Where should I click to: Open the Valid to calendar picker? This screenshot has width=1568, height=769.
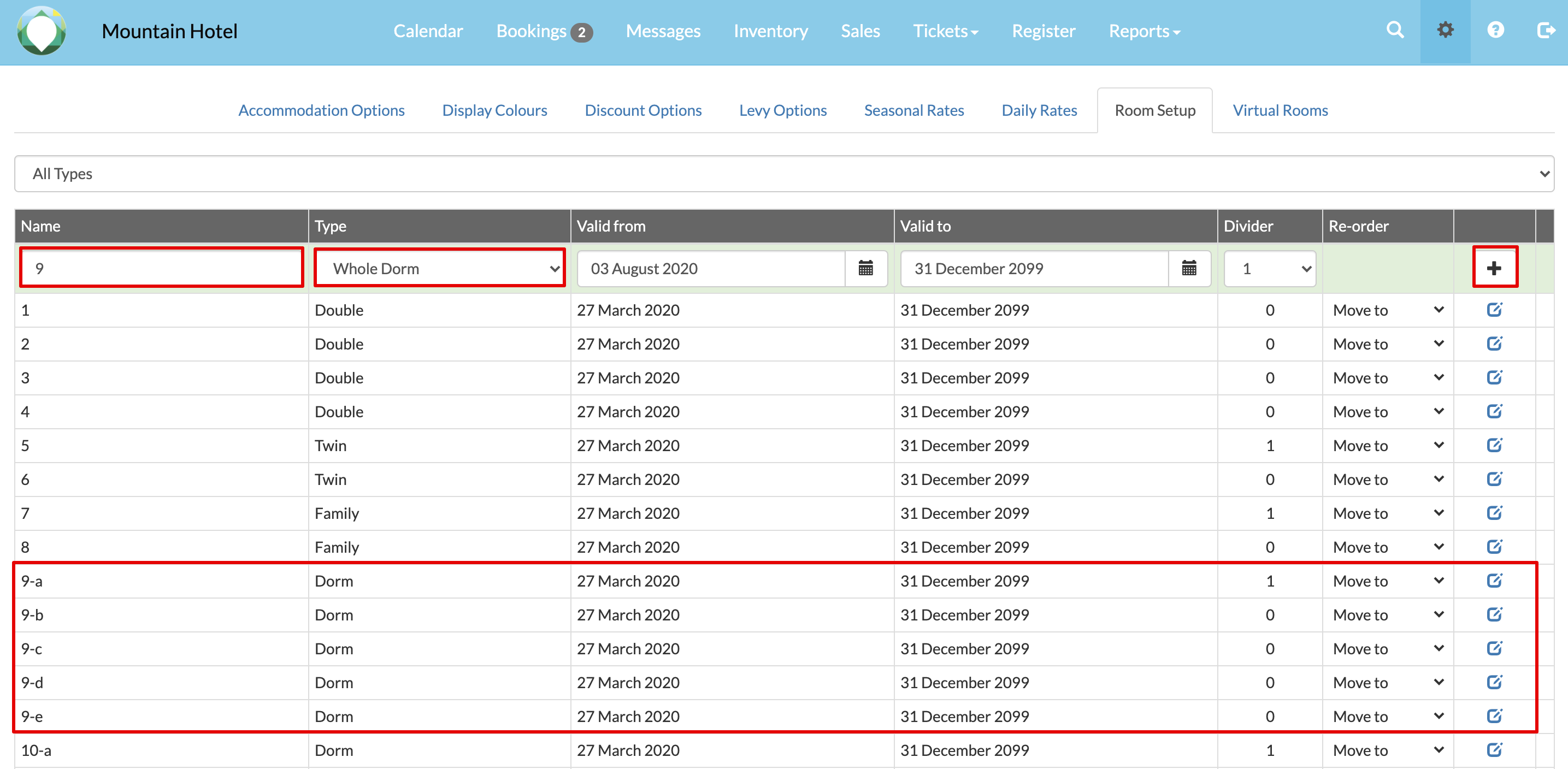[1188, 268]
